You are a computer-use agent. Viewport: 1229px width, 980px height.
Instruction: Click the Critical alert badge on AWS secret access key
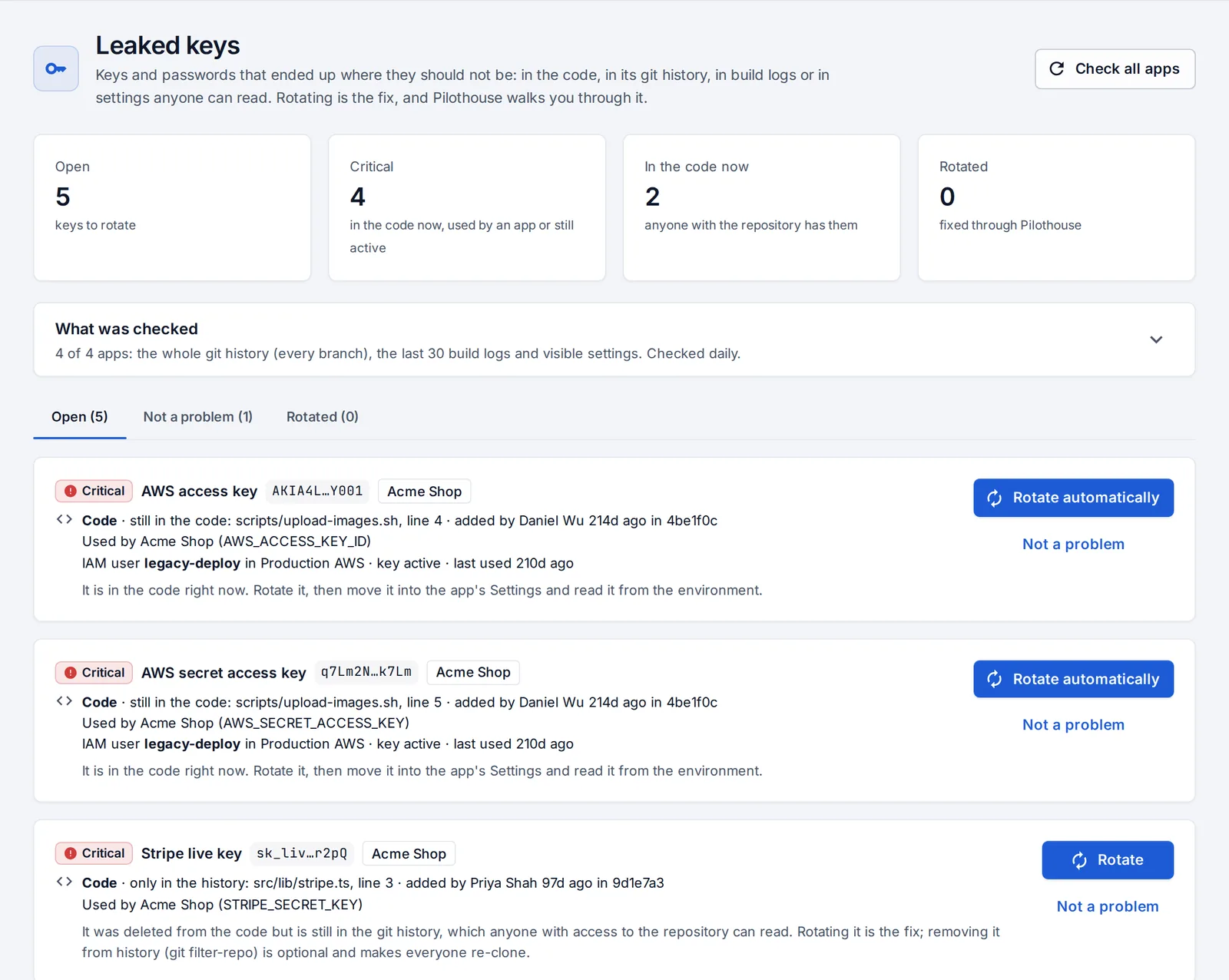pyautogui.click(x=94, y=673)
